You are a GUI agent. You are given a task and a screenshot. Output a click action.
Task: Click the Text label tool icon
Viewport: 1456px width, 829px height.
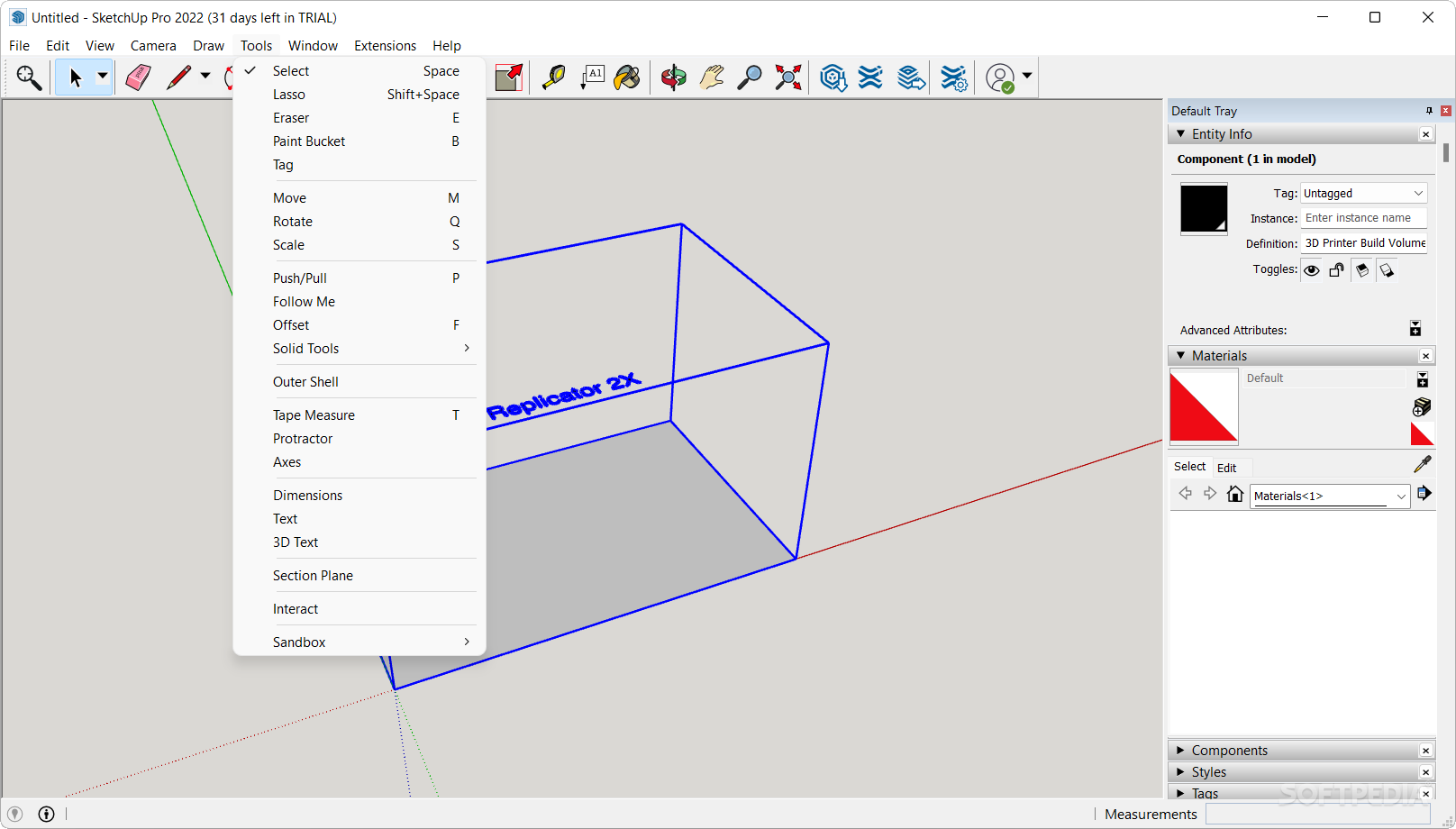coord(592,77)
